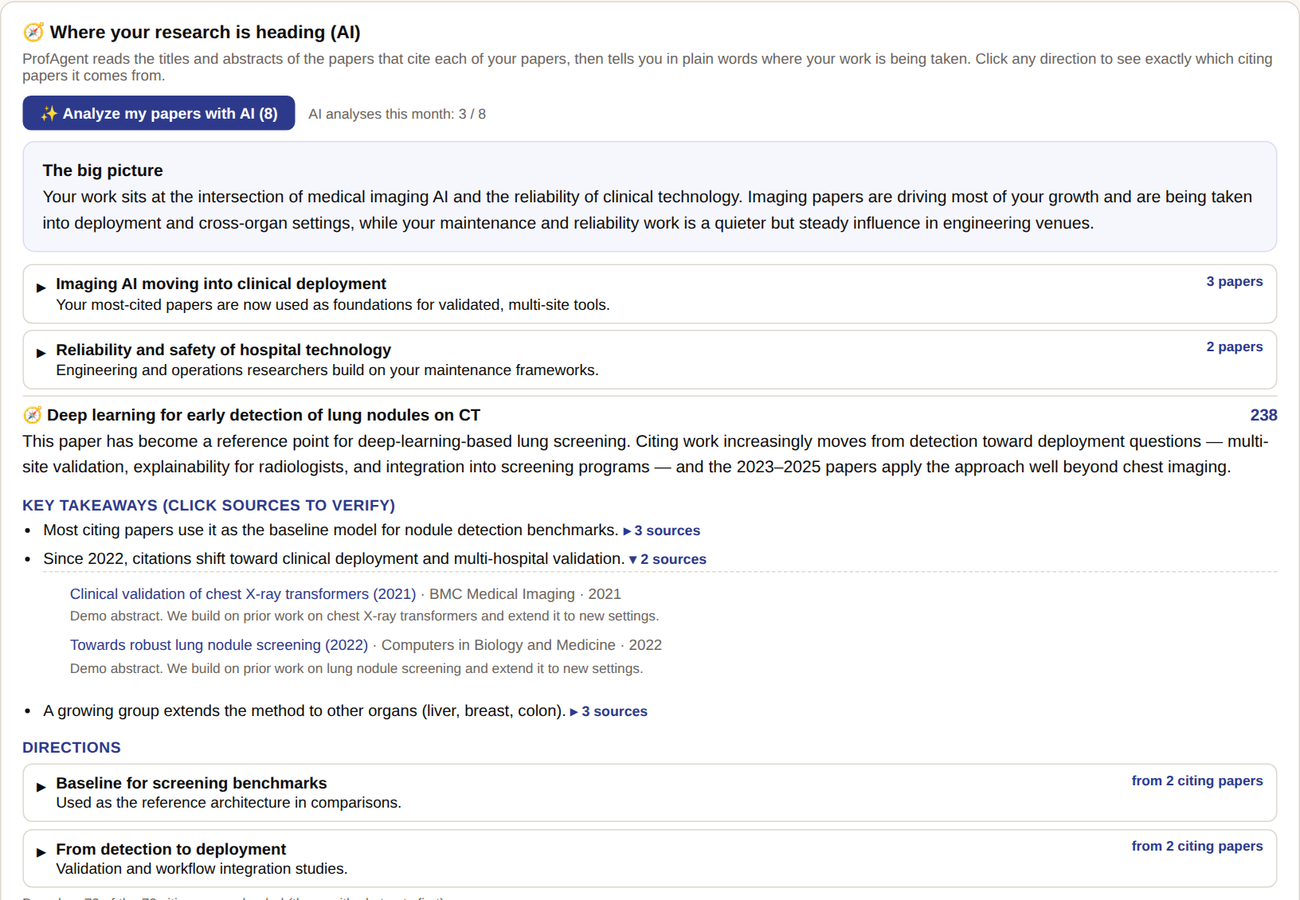Click the DIRECTIONS section heading
1300x900 pixels.
tap(72, 748)
